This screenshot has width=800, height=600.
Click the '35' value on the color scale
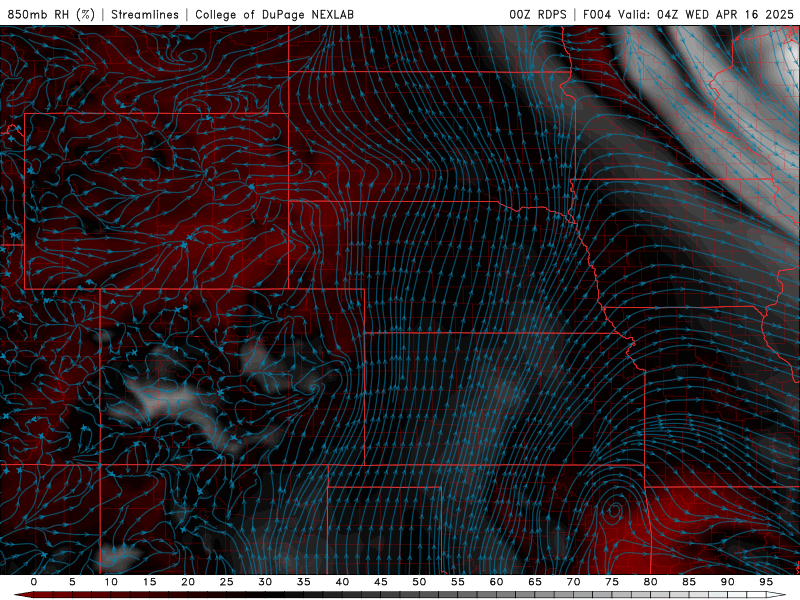coord(304,582)
